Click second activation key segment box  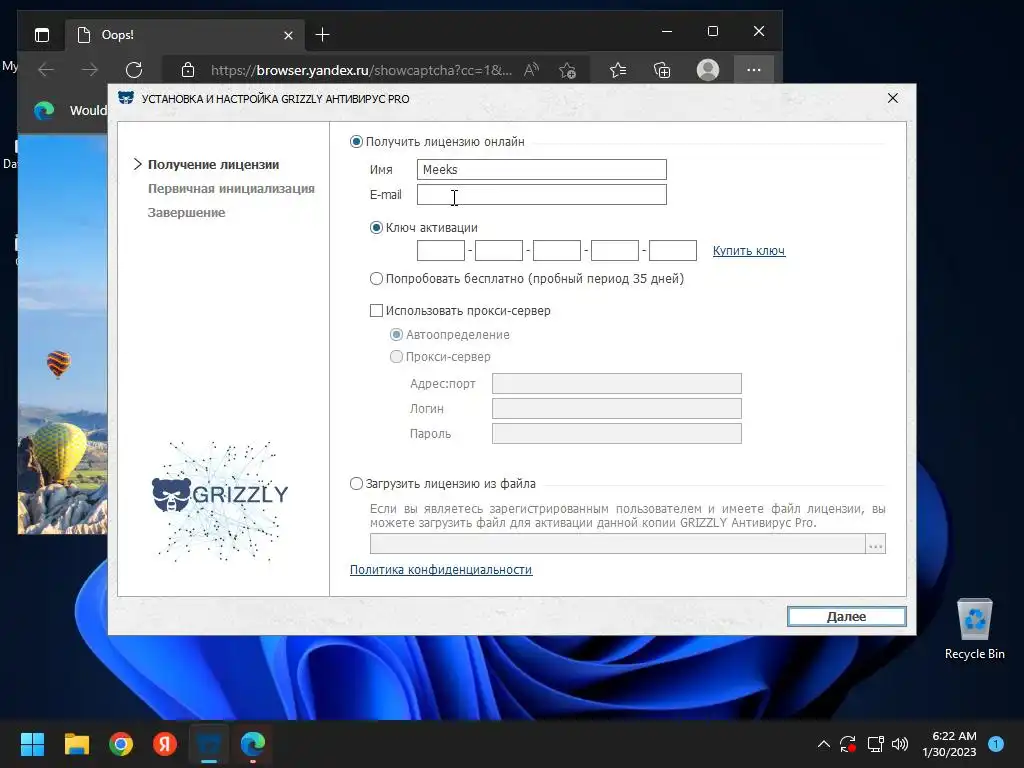click(x=499, y=251)
